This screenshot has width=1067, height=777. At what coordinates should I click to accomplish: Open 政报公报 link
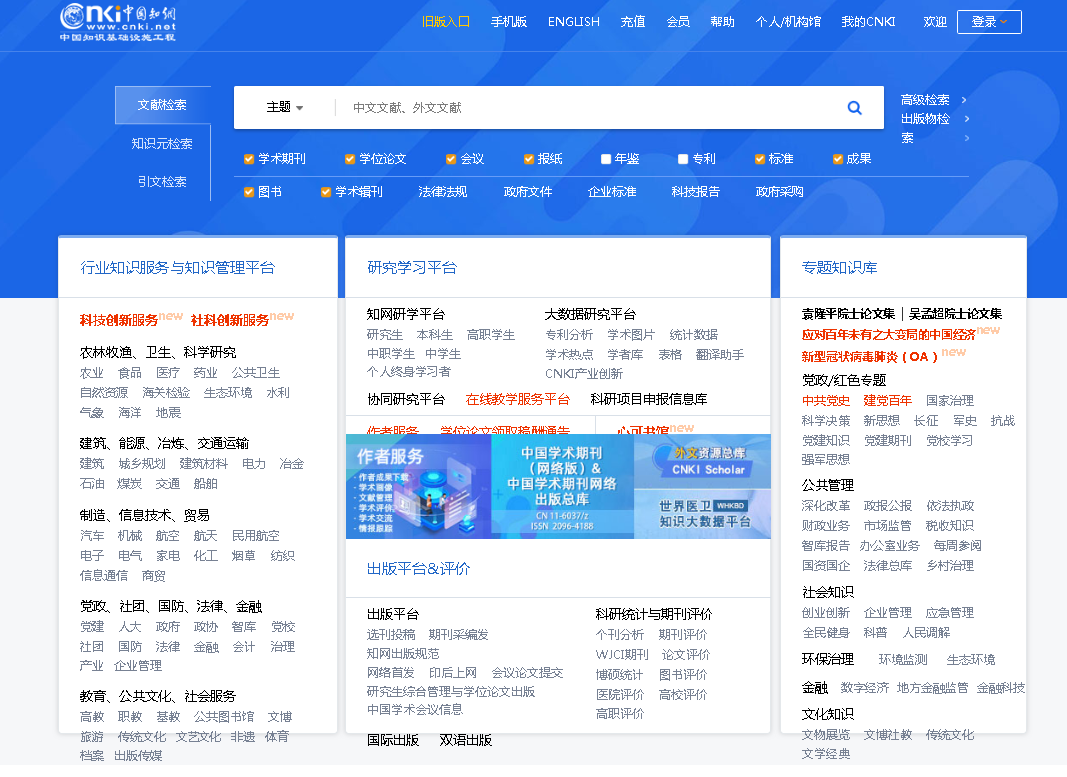coord(887,506)
